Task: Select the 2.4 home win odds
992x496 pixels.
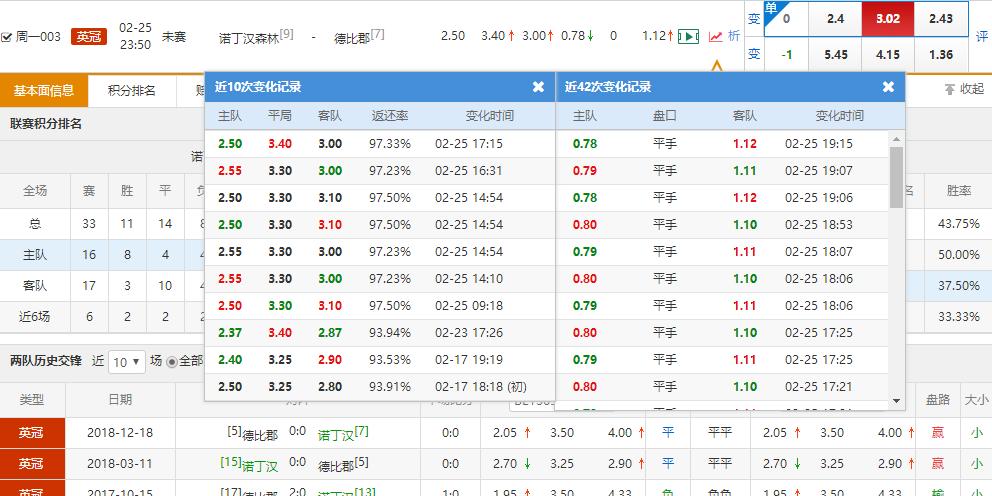Action: (x=835, y=19)
